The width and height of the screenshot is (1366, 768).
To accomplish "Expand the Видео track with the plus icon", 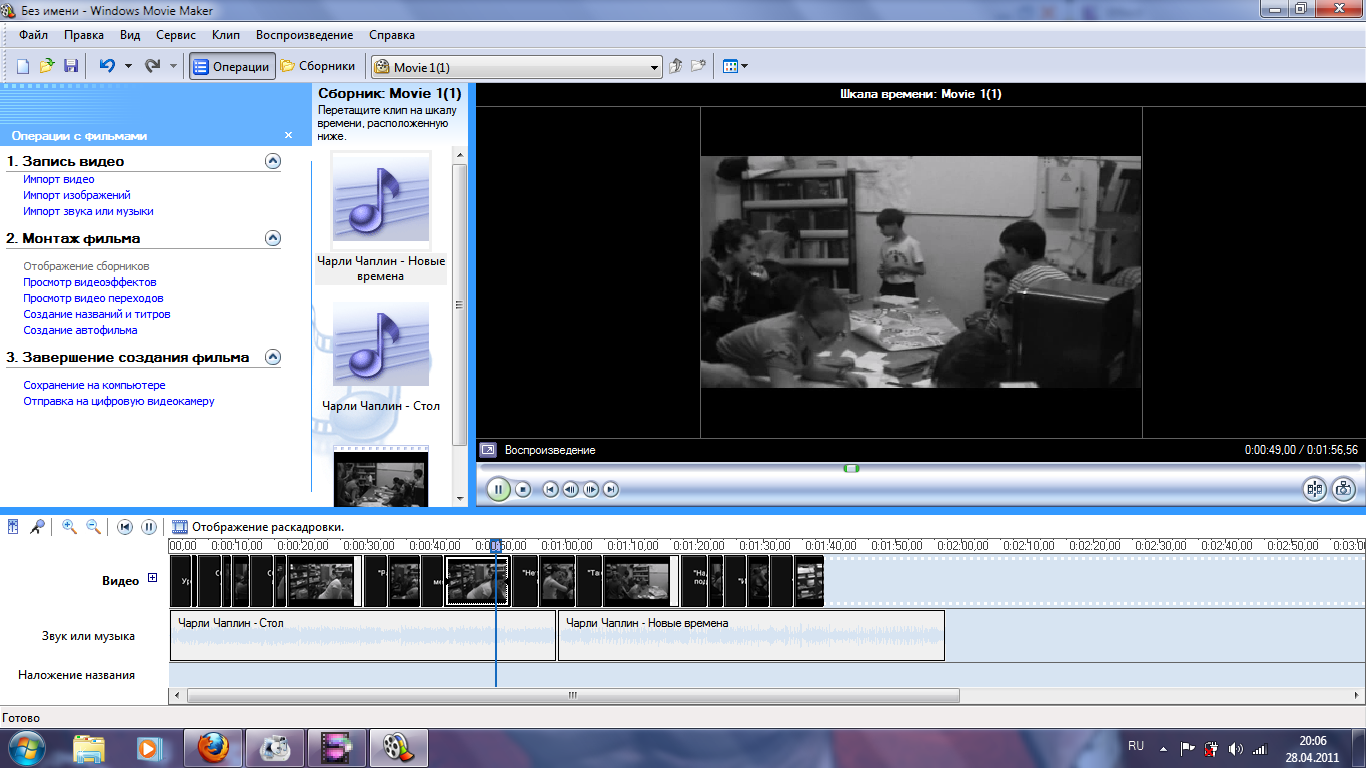I will pos(152,577).
